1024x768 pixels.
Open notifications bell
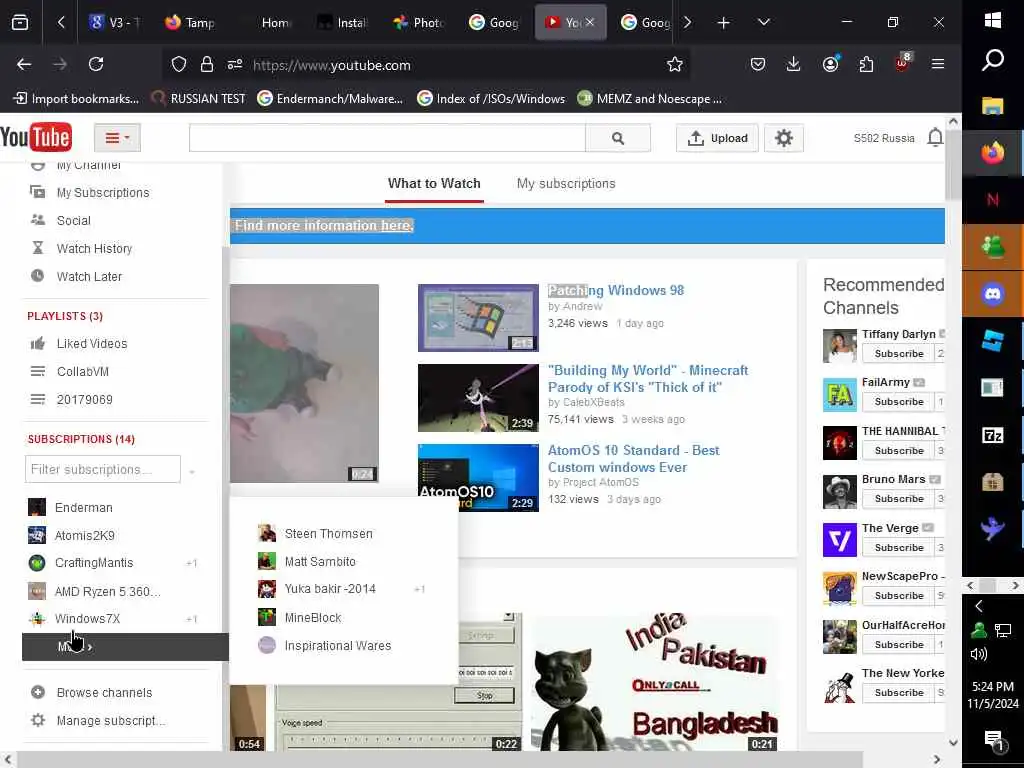(935, 138)
